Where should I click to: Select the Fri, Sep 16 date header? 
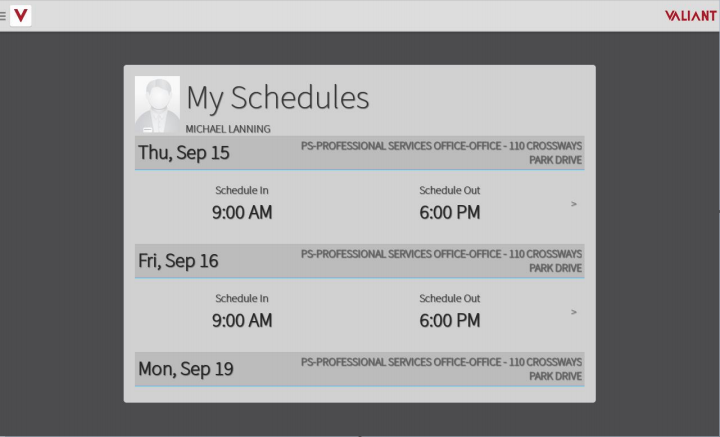click(178, 261)
